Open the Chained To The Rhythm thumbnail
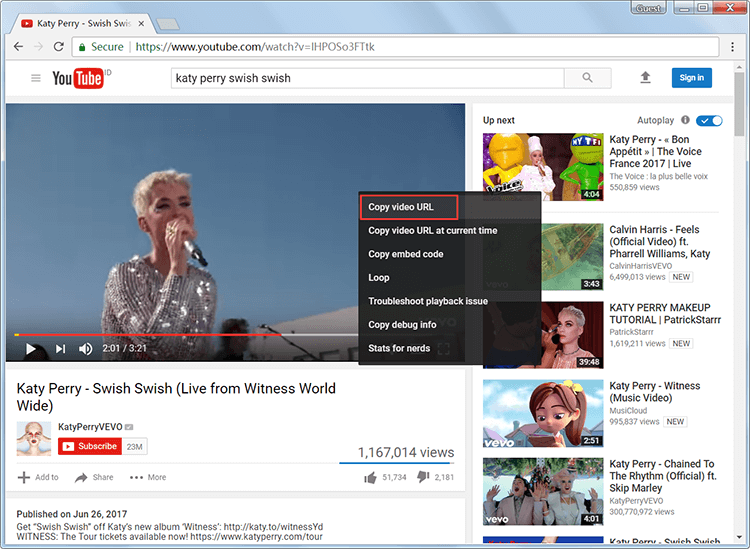 [543, 492]
